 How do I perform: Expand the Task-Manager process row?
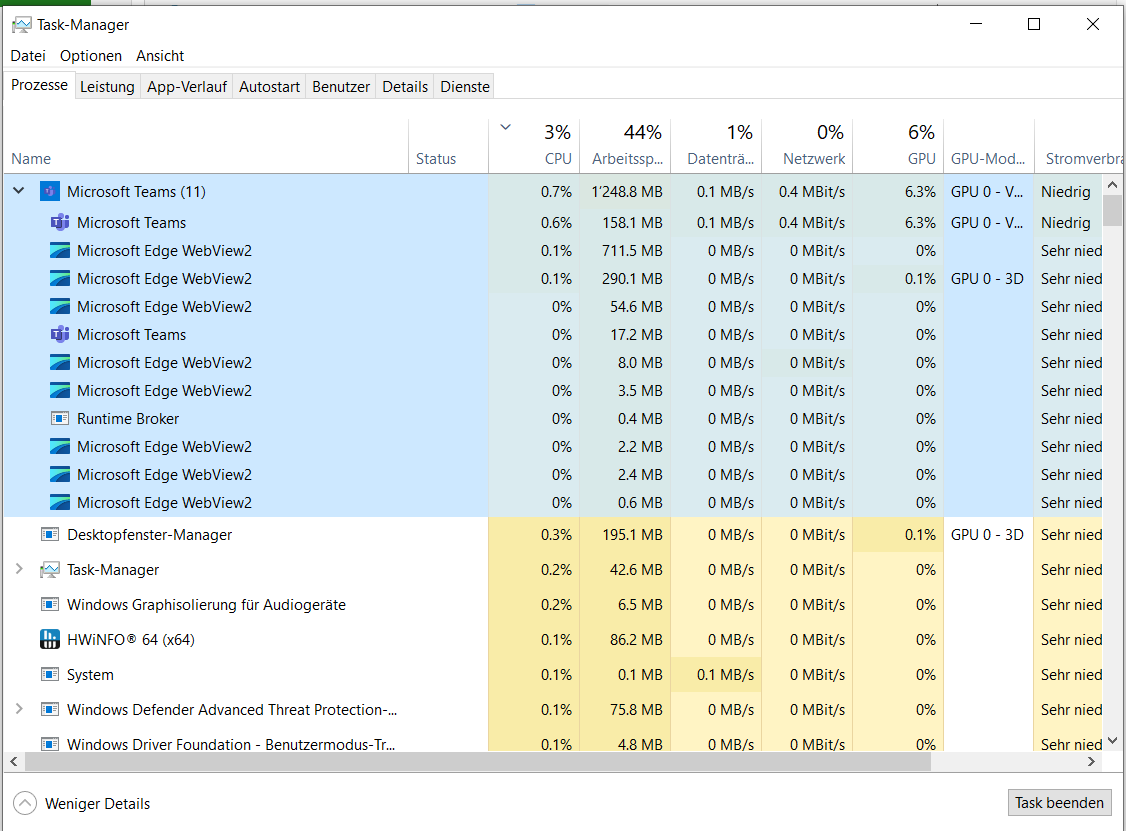(x=19, y=569)
